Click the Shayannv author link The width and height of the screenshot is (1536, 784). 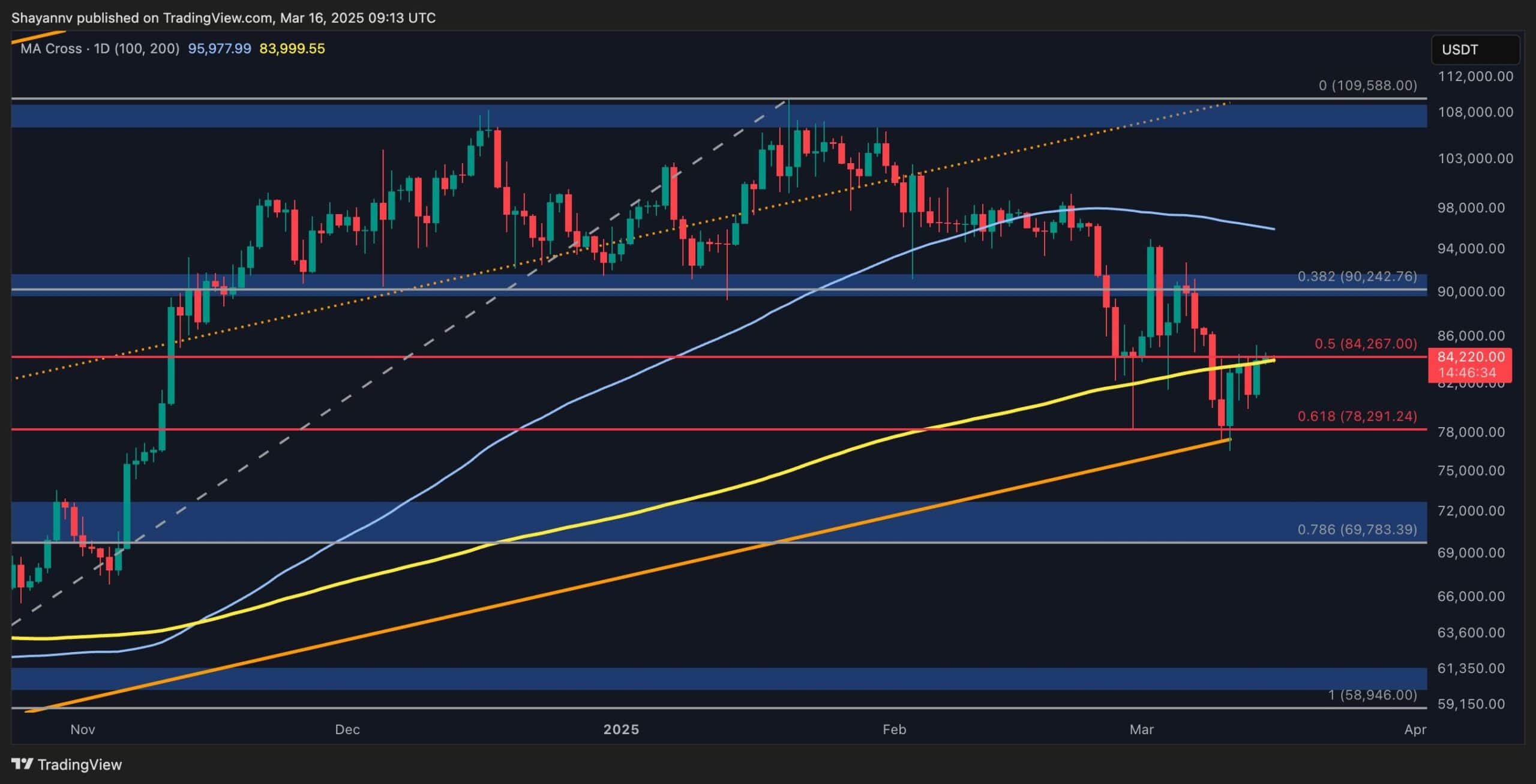click(42, 17)
